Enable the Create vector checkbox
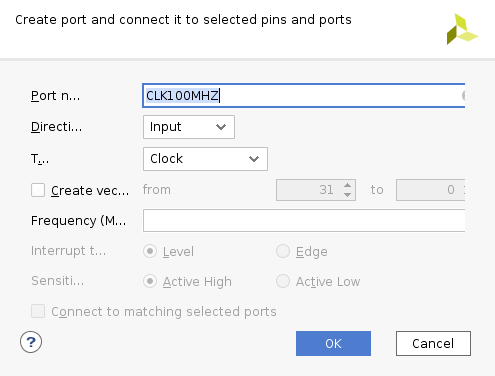The height and width of the screenshot is (376, 495). coord(38,190)
